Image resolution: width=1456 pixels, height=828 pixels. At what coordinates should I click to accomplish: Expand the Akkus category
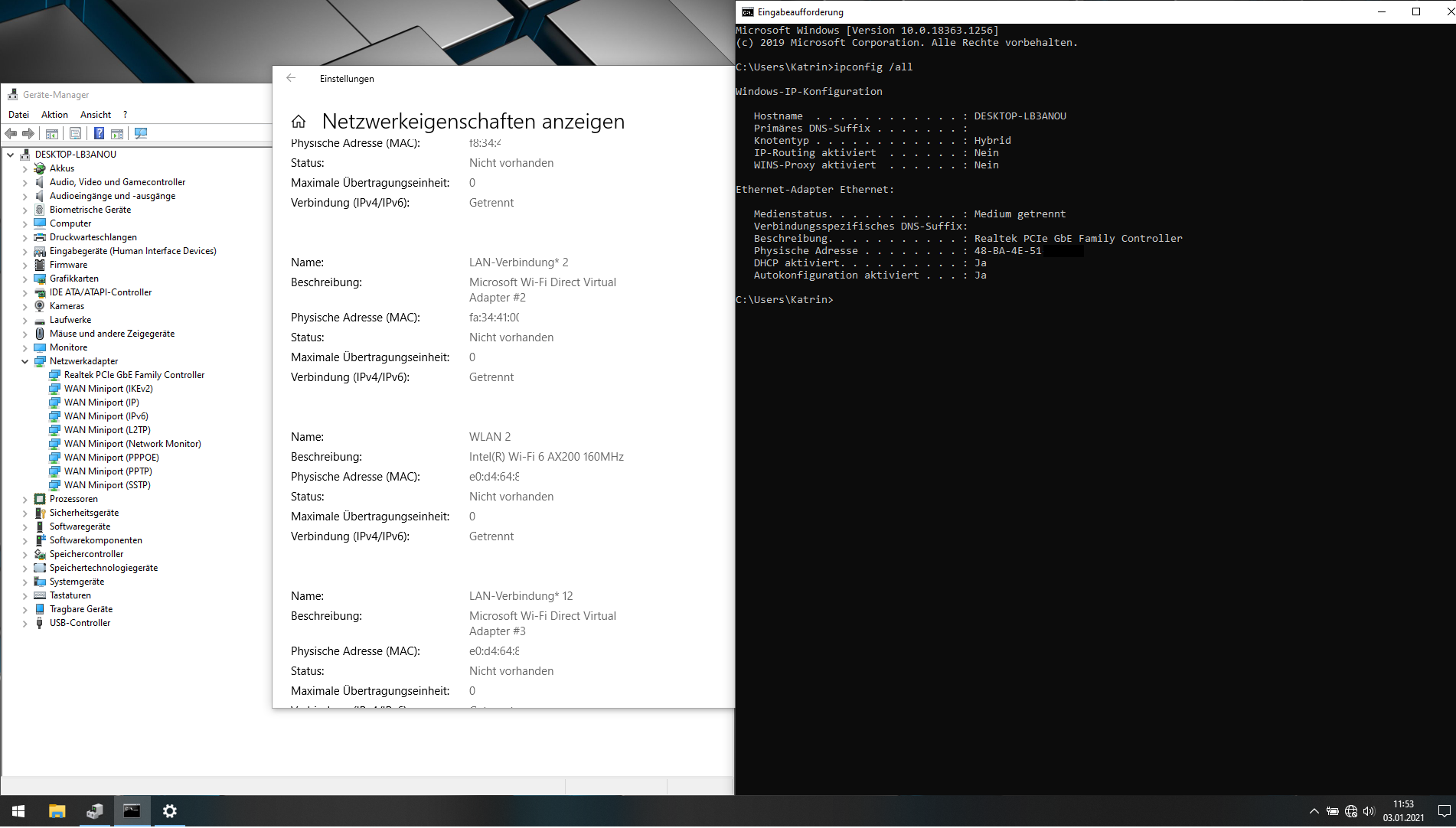25,168
